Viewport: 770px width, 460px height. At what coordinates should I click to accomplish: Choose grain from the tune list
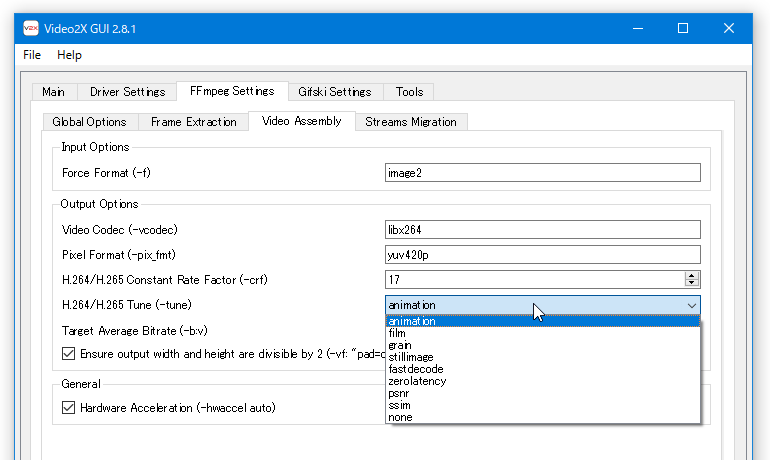[x=543, y=345]
